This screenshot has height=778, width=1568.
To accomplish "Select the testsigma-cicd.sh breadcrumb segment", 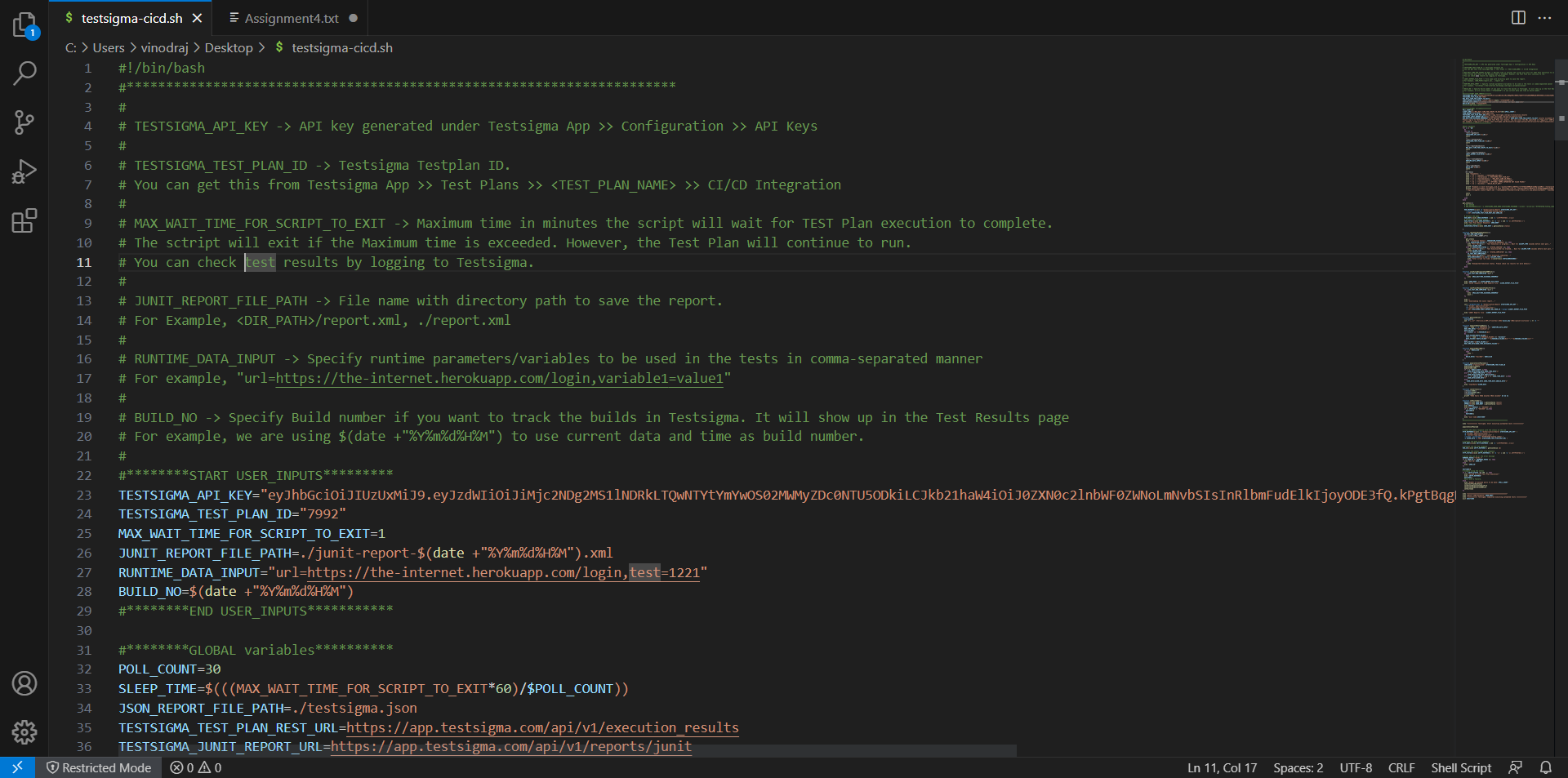I will [342, 47].
